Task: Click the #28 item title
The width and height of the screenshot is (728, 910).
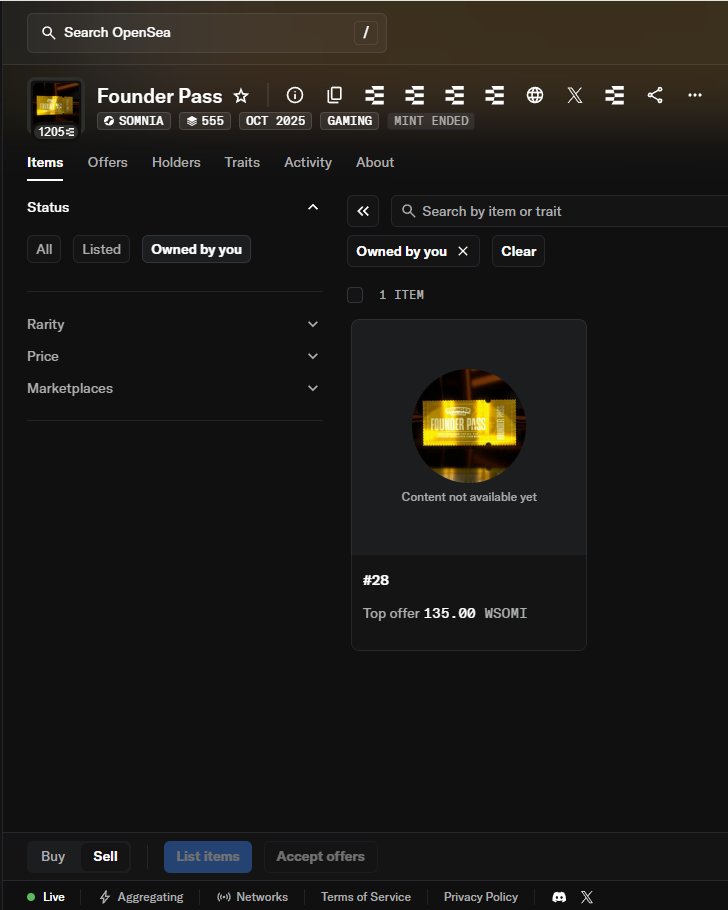Action: [x=376, y=580]
